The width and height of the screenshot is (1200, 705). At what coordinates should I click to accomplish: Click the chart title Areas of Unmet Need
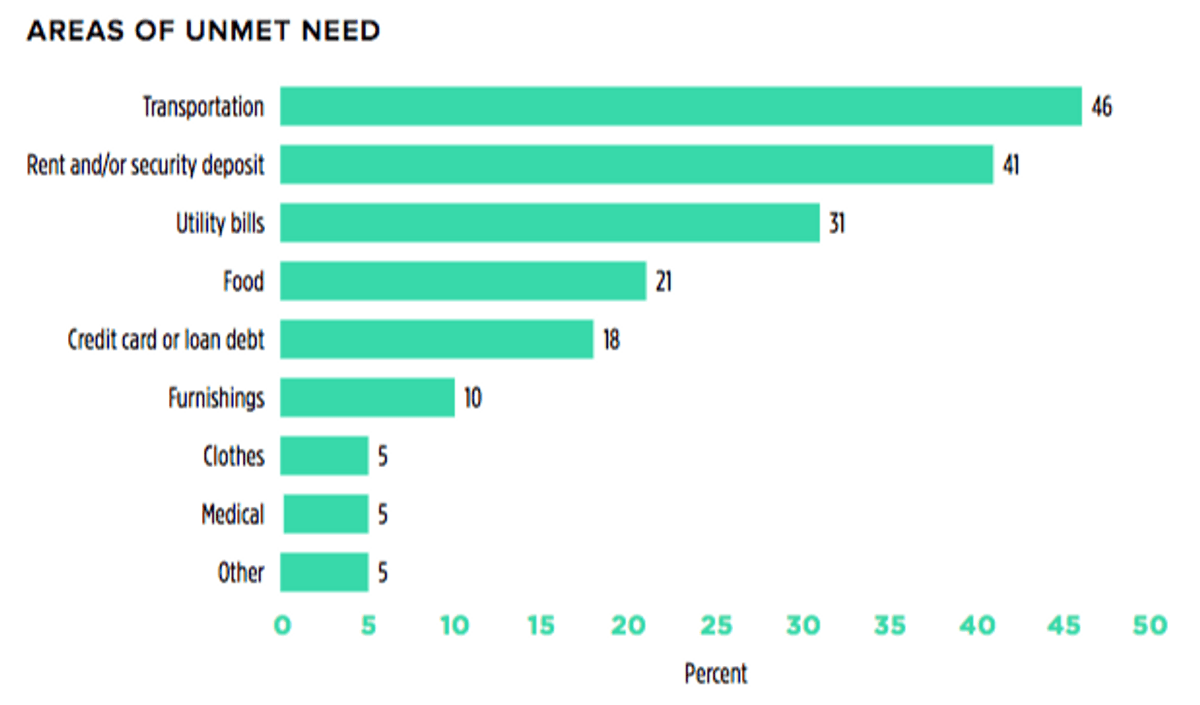tap(203, 31)
